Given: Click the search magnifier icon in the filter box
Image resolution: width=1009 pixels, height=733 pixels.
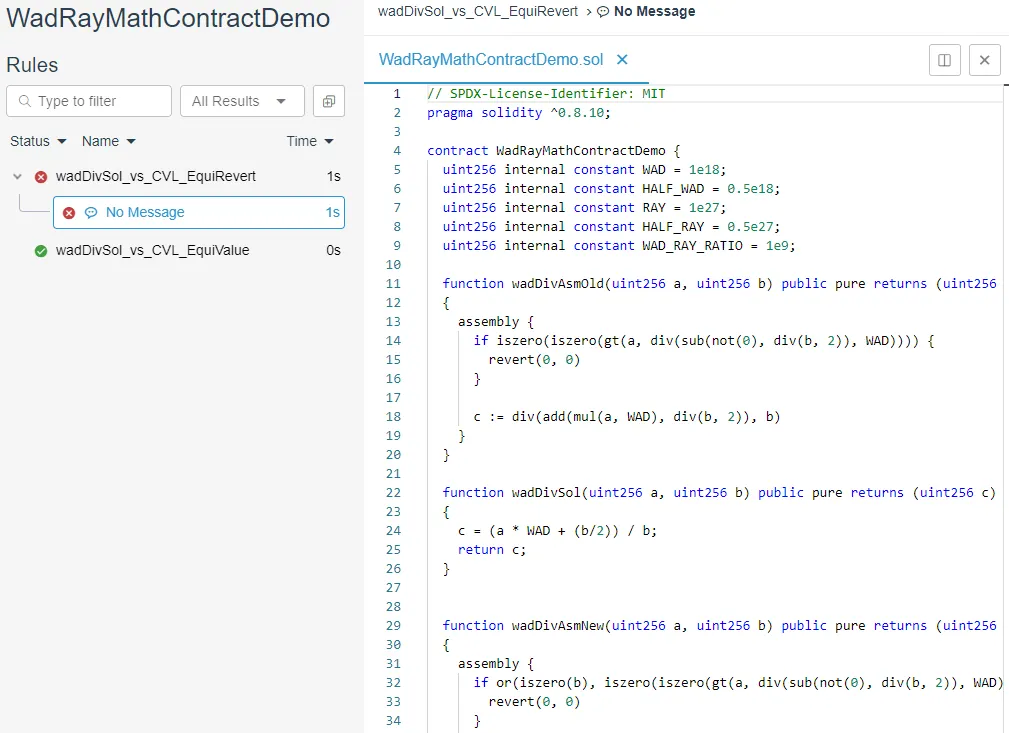Looking at the screenshot, I should [24, 101].
